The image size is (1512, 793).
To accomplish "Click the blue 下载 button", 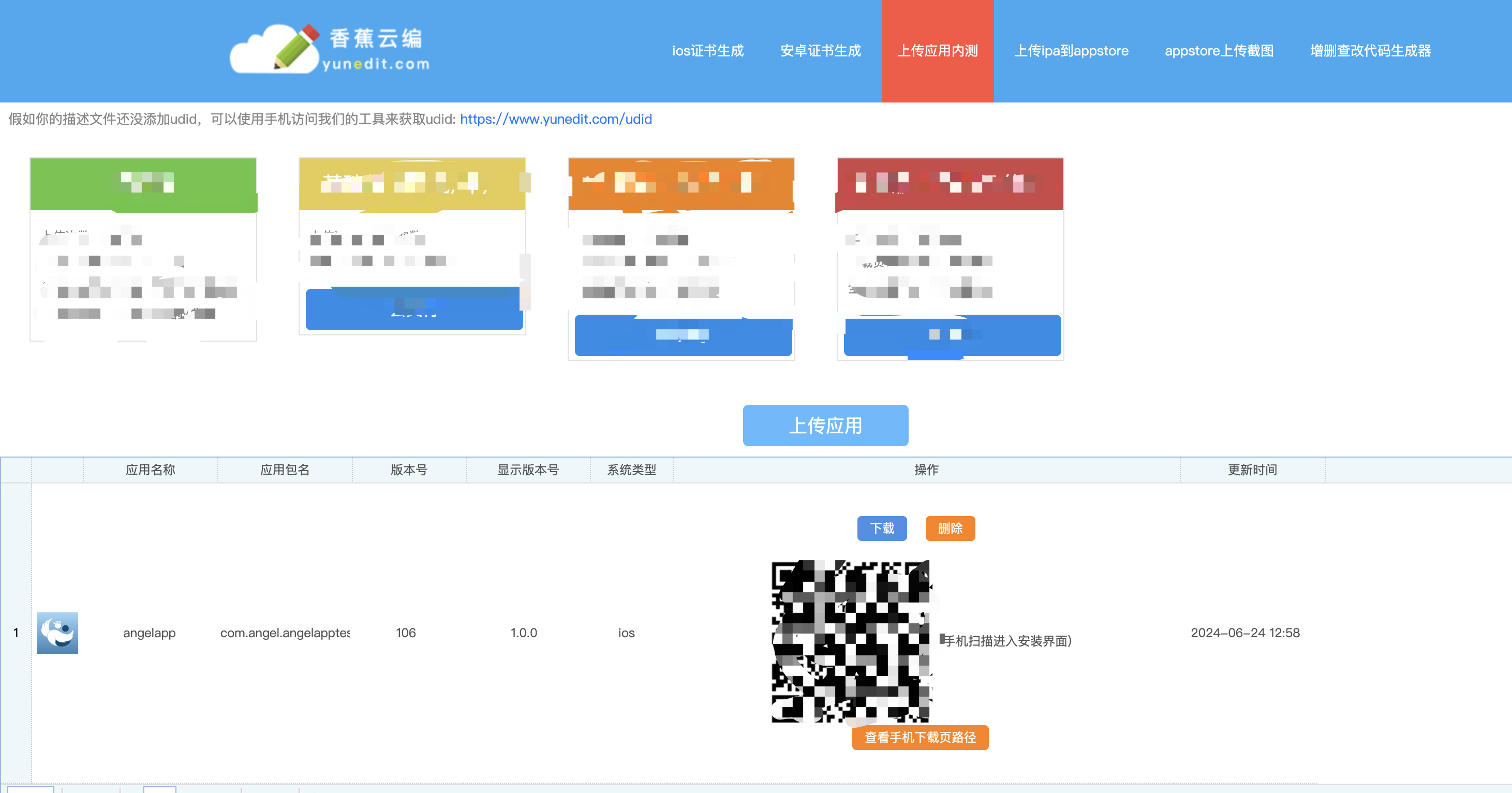I will point(882,528).
